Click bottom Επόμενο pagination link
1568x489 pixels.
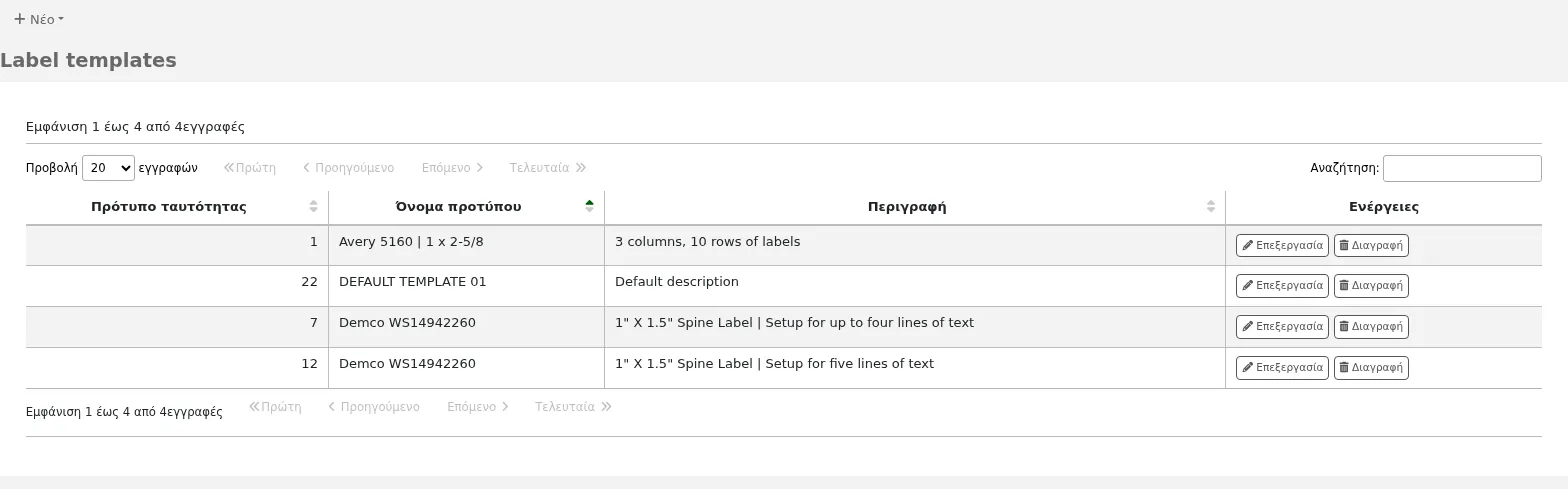coord(478,407)
